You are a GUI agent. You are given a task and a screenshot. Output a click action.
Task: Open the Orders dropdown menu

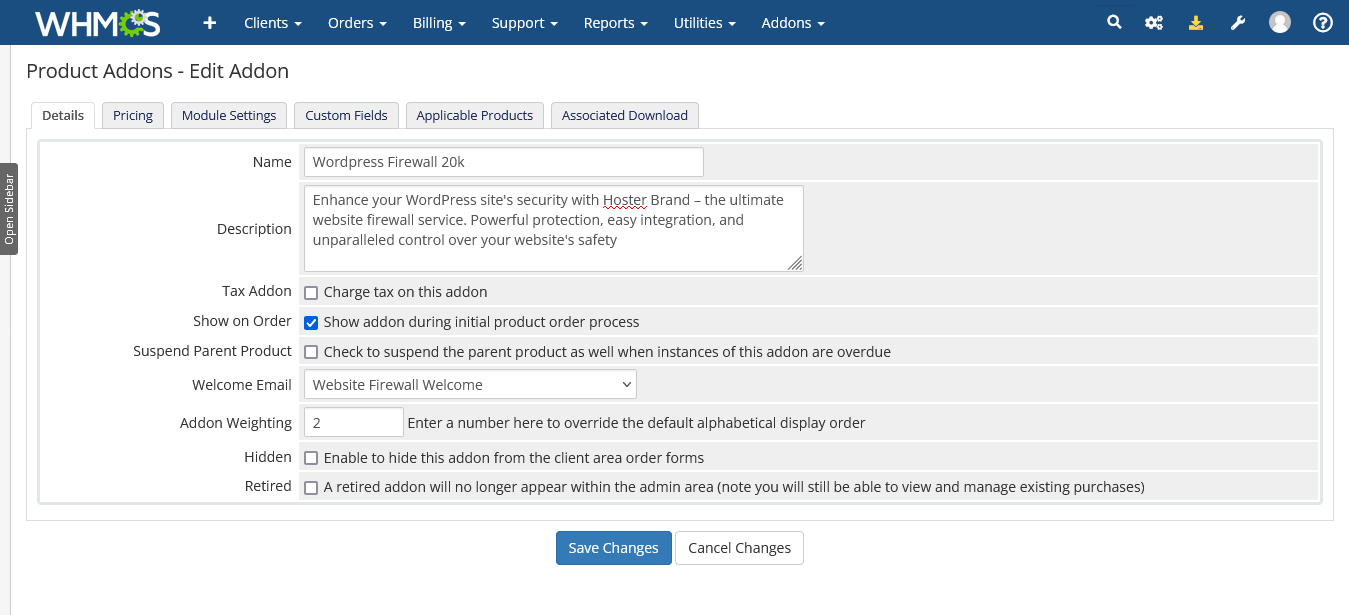(357, 23)
